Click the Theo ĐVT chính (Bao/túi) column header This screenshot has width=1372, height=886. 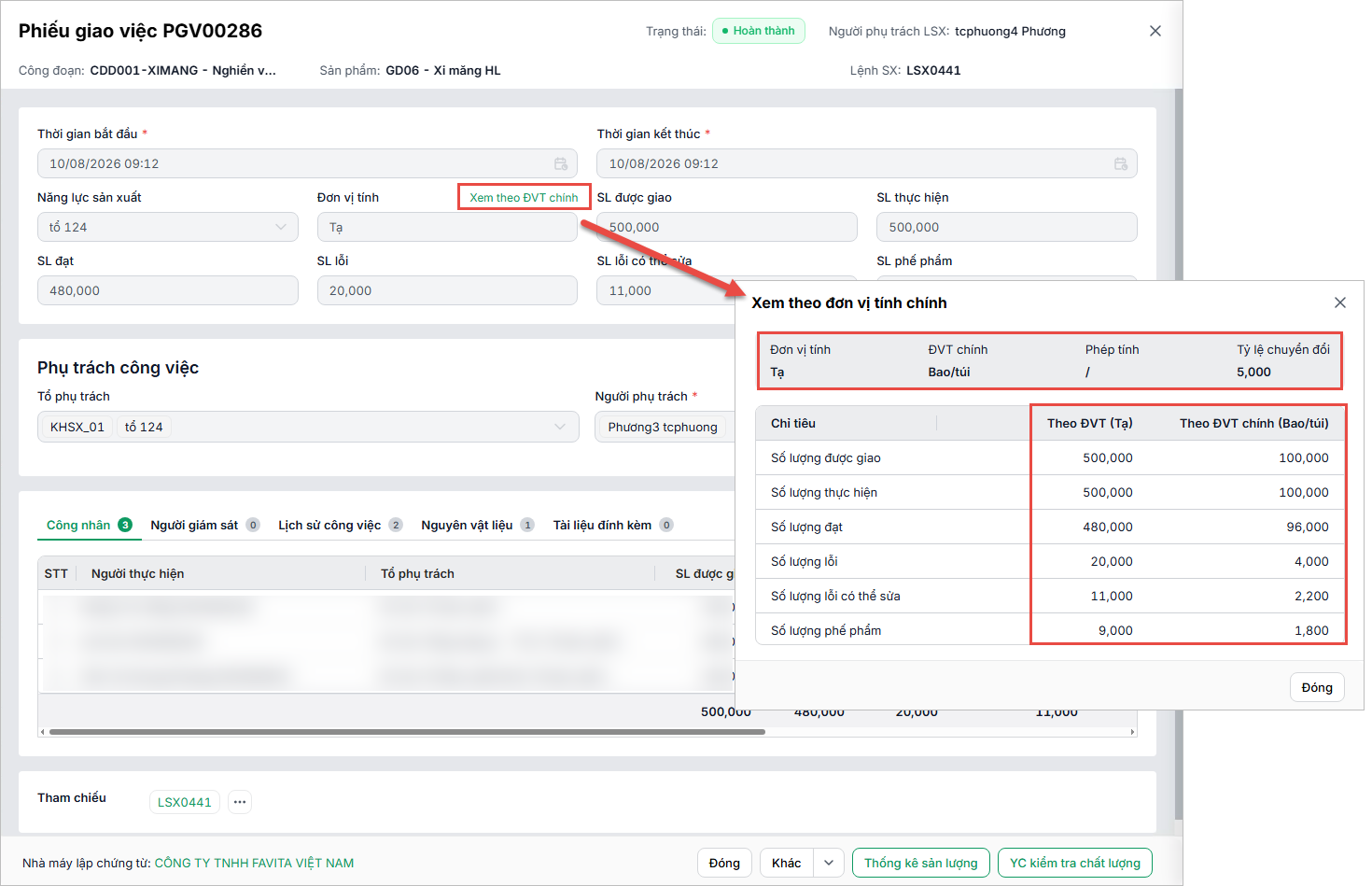1254,423
